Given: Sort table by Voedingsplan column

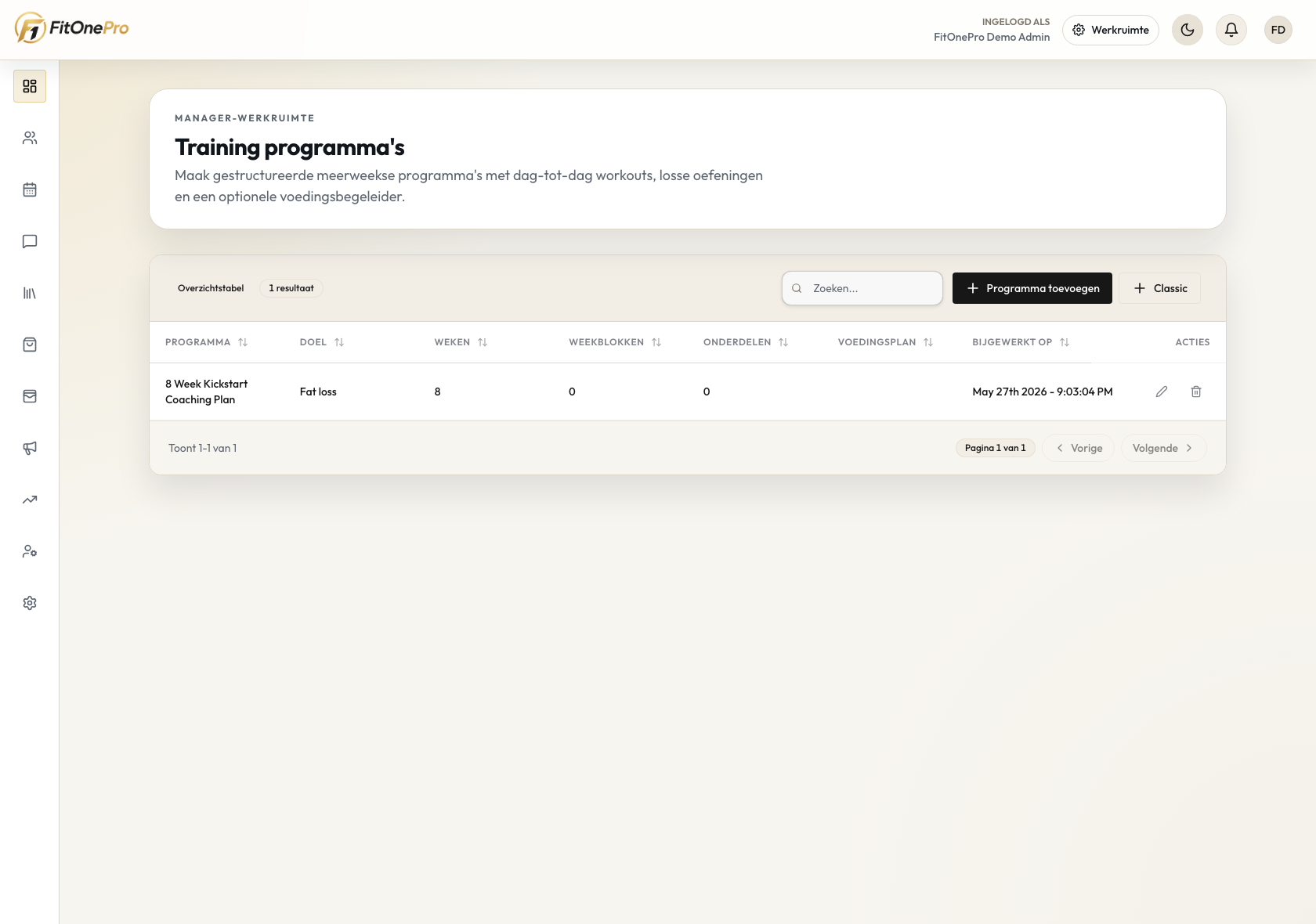Looking at the screenshot, I should point(885,342).
